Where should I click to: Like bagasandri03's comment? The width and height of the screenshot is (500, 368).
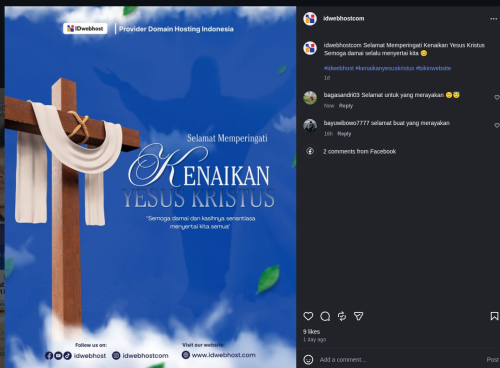497,97
